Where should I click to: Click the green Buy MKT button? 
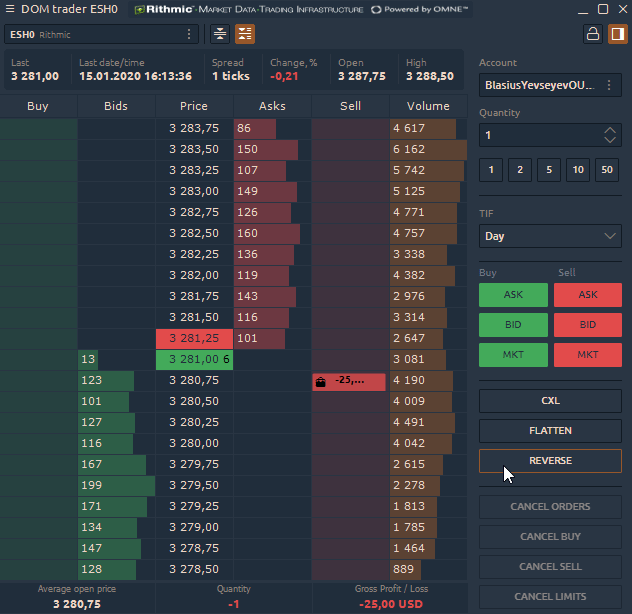click(513, 355)
